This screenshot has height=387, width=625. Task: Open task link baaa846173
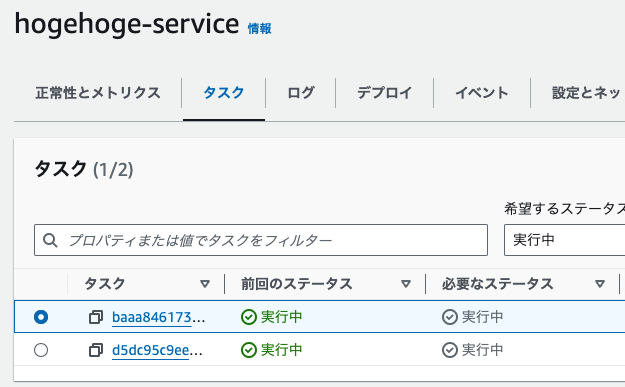point(158,317)
